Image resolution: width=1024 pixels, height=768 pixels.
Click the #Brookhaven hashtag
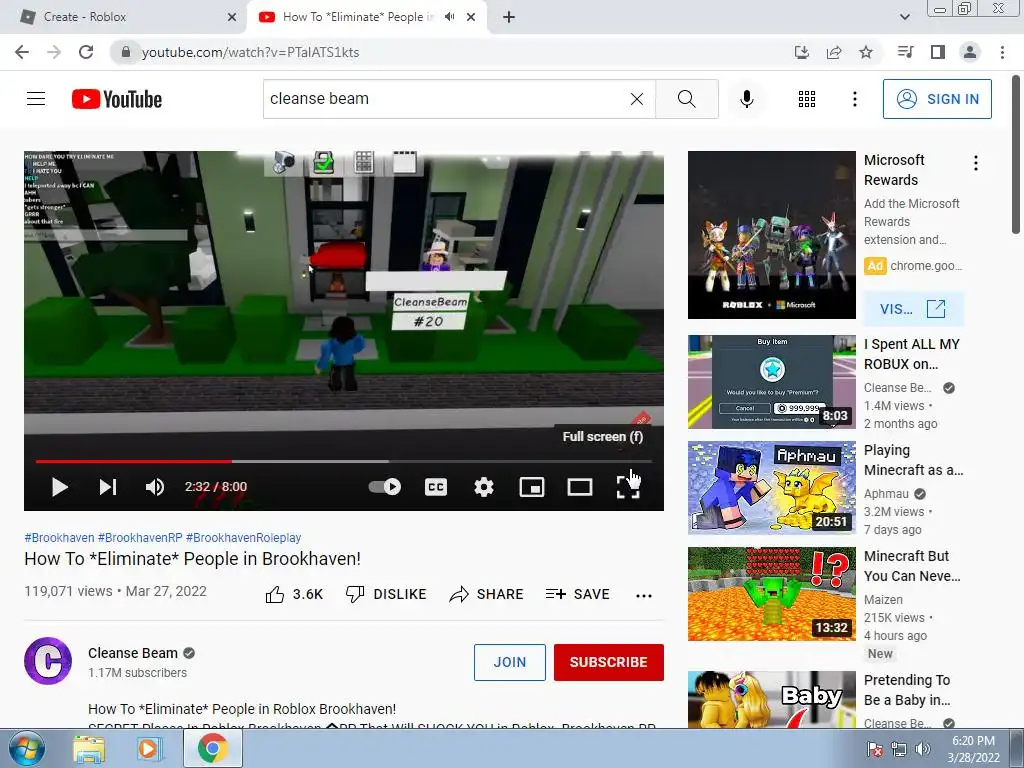coord(59,537)
